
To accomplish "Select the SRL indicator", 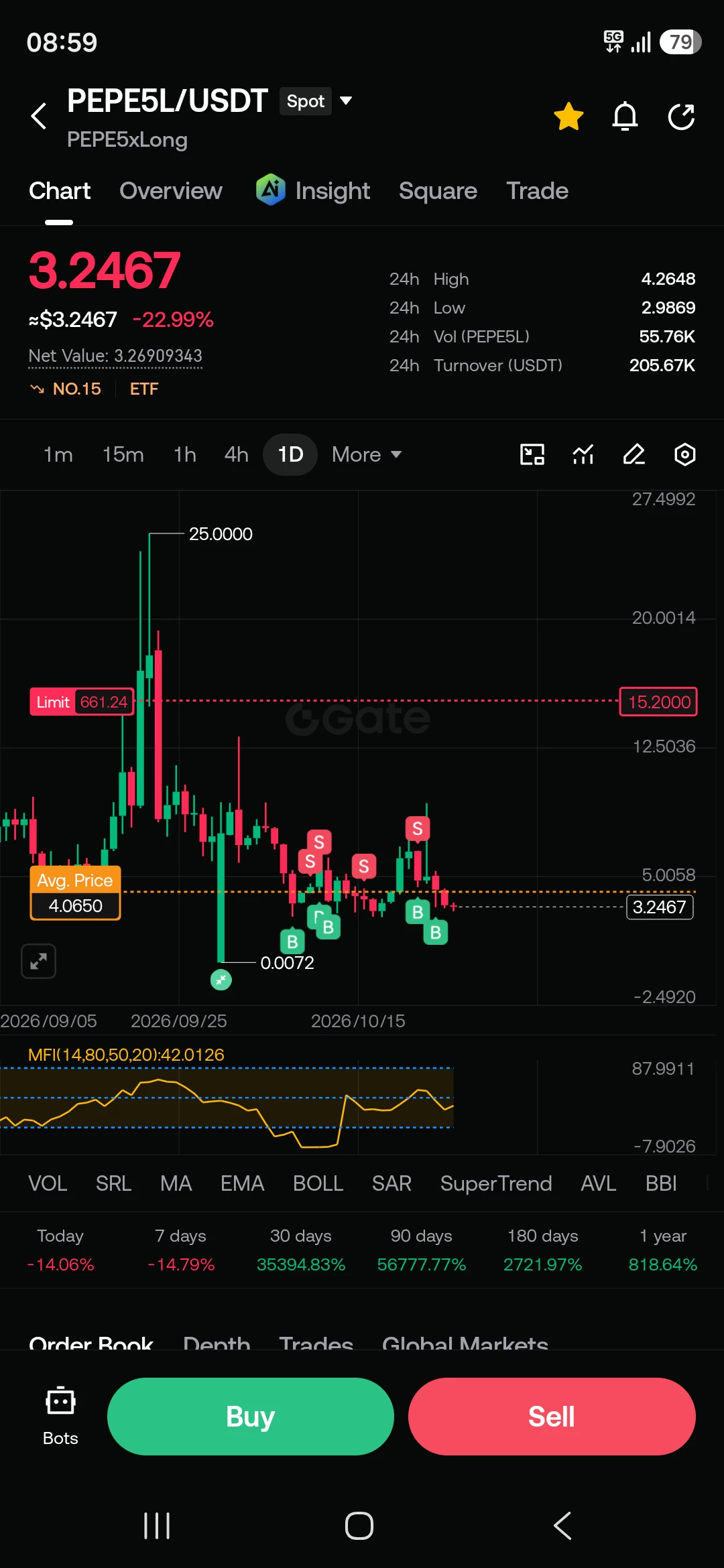I will tap(113, 1183).
